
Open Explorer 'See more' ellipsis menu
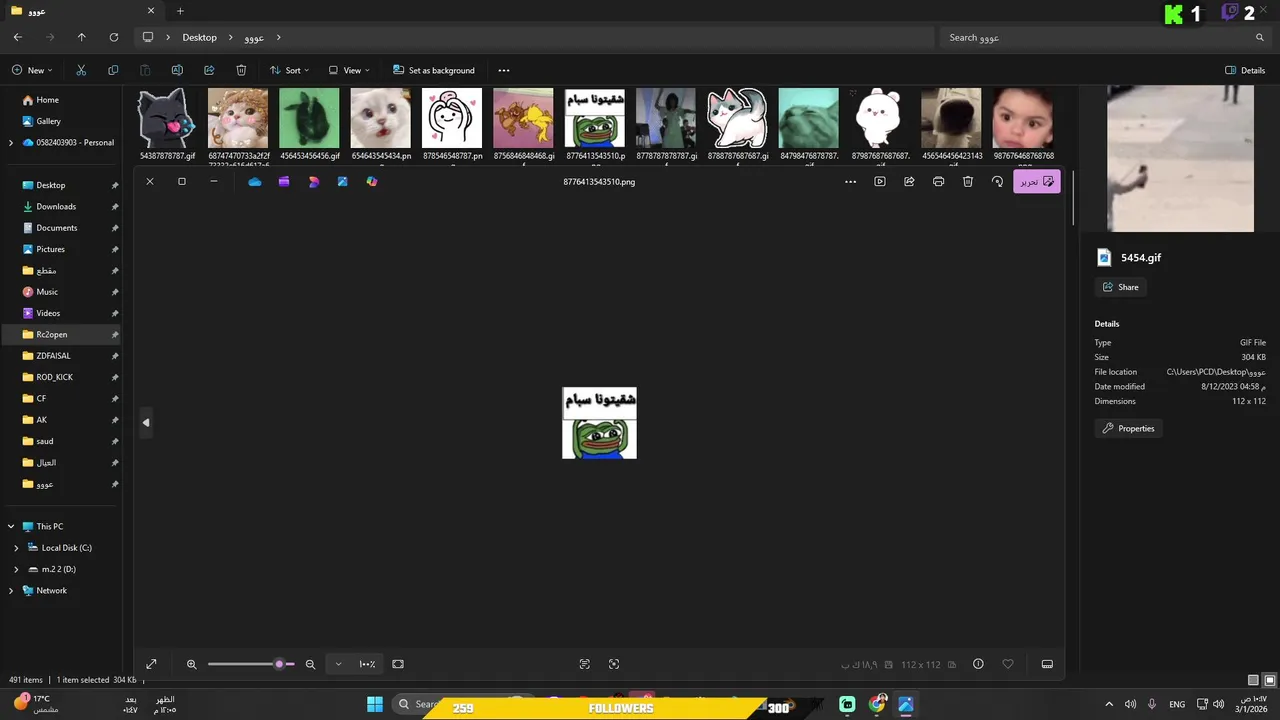coord(504,70)
